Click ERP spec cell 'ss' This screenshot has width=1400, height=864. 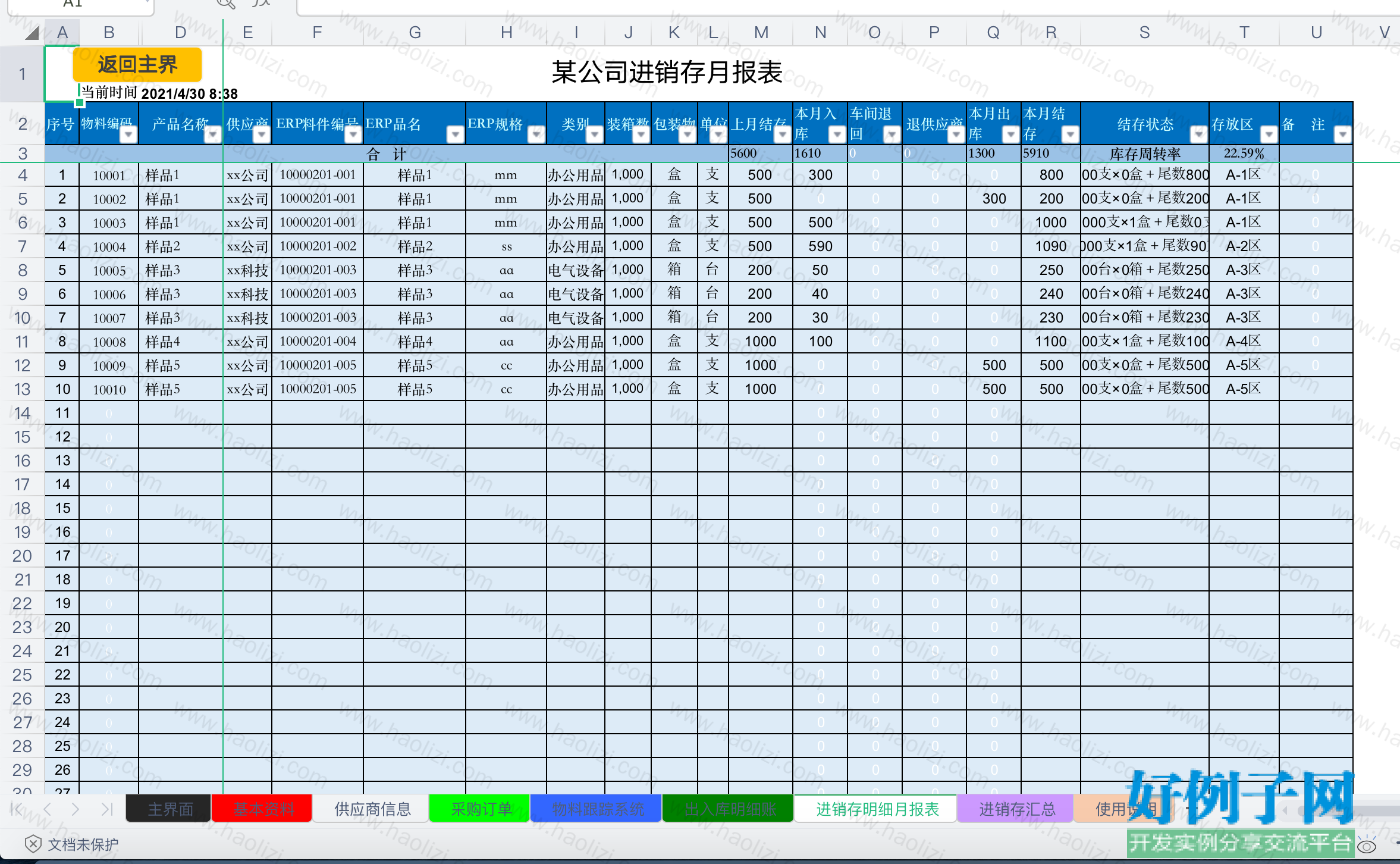[506, 246]
